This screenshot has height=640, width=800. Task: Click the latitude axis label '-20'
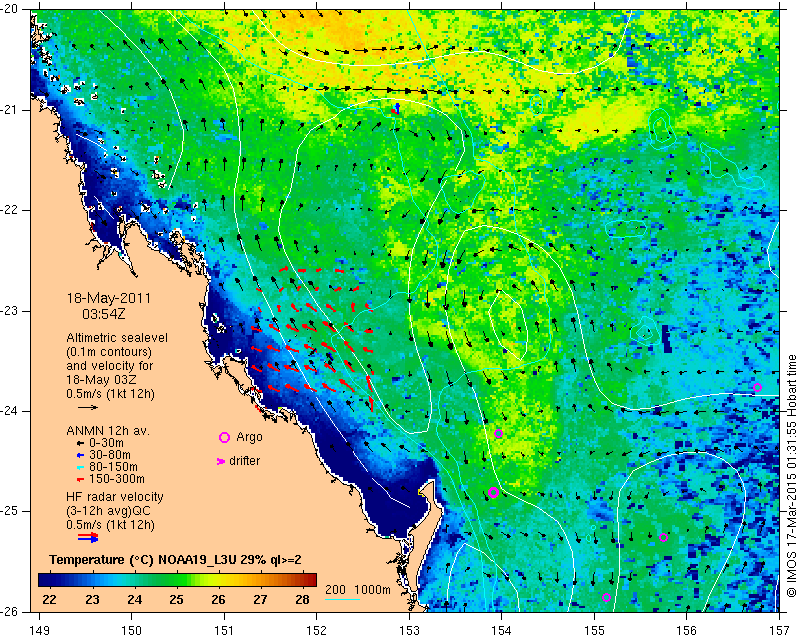10,9
